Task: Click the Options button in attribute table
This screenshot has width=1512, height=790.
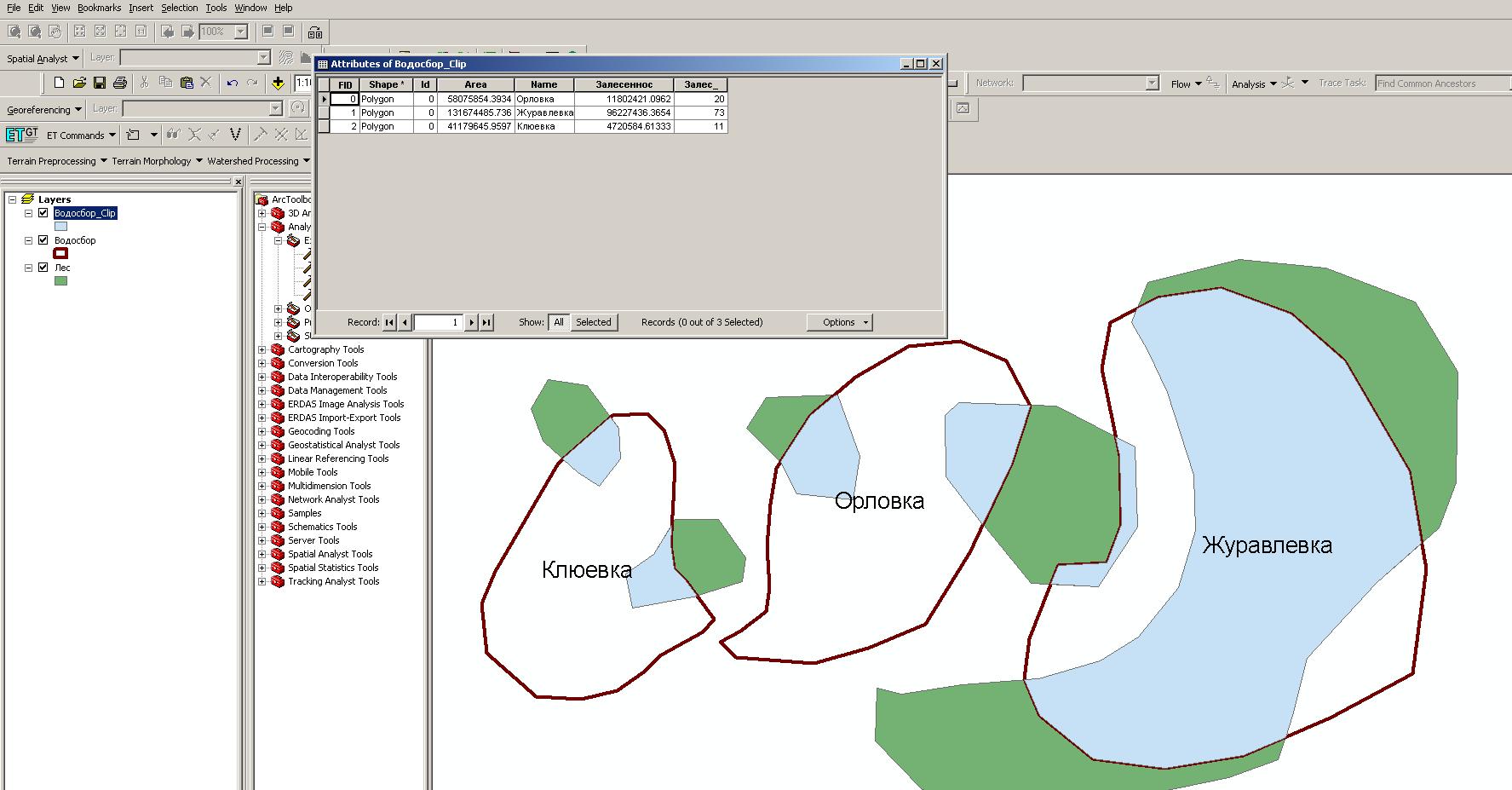Action: [x=839, y=322]
